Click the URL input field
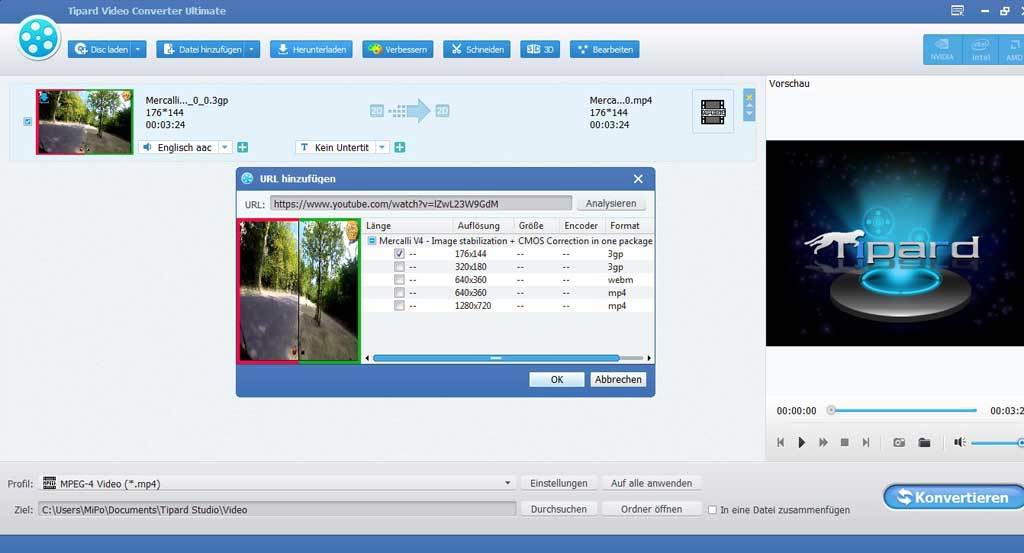Image resolution: width=1024 pixels, height=553 pixels. [x=421, y=204]
